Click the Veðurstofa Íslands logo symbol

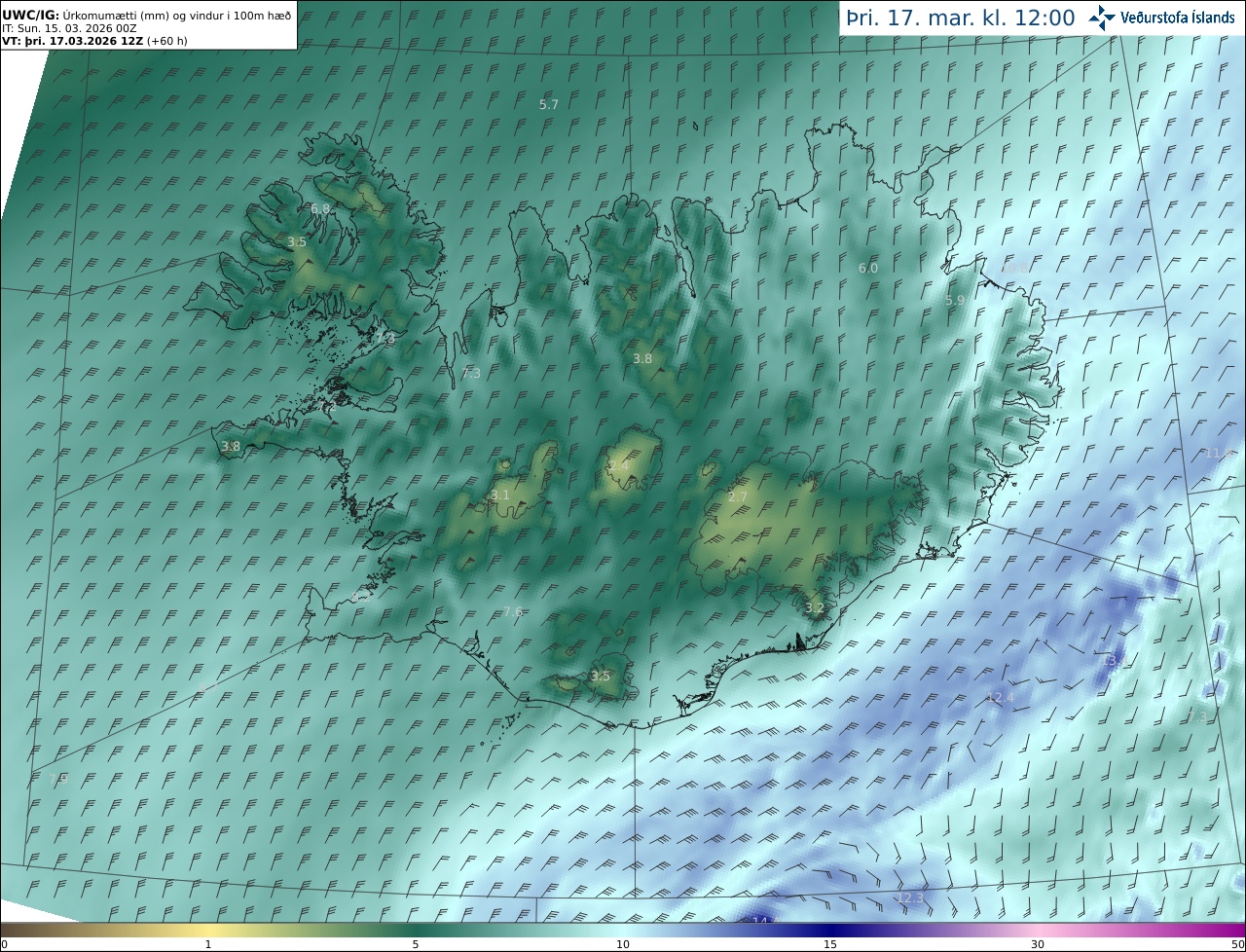pos(1103,18)
